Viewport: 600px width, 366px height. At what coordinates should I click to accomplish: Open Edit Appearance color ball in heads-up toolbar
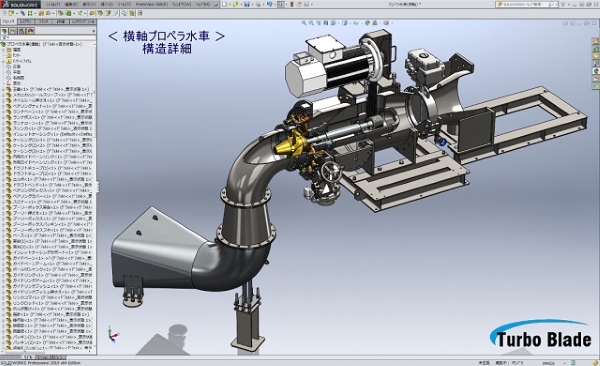[x=368, y=23]
